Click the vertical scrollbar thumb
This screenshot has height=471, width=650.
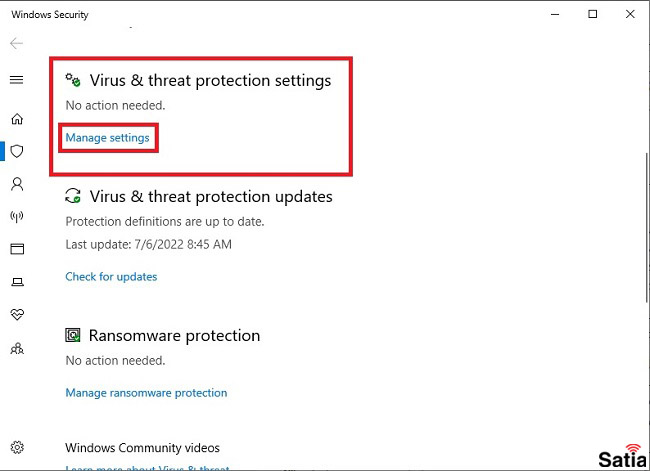tap(647, 228)
